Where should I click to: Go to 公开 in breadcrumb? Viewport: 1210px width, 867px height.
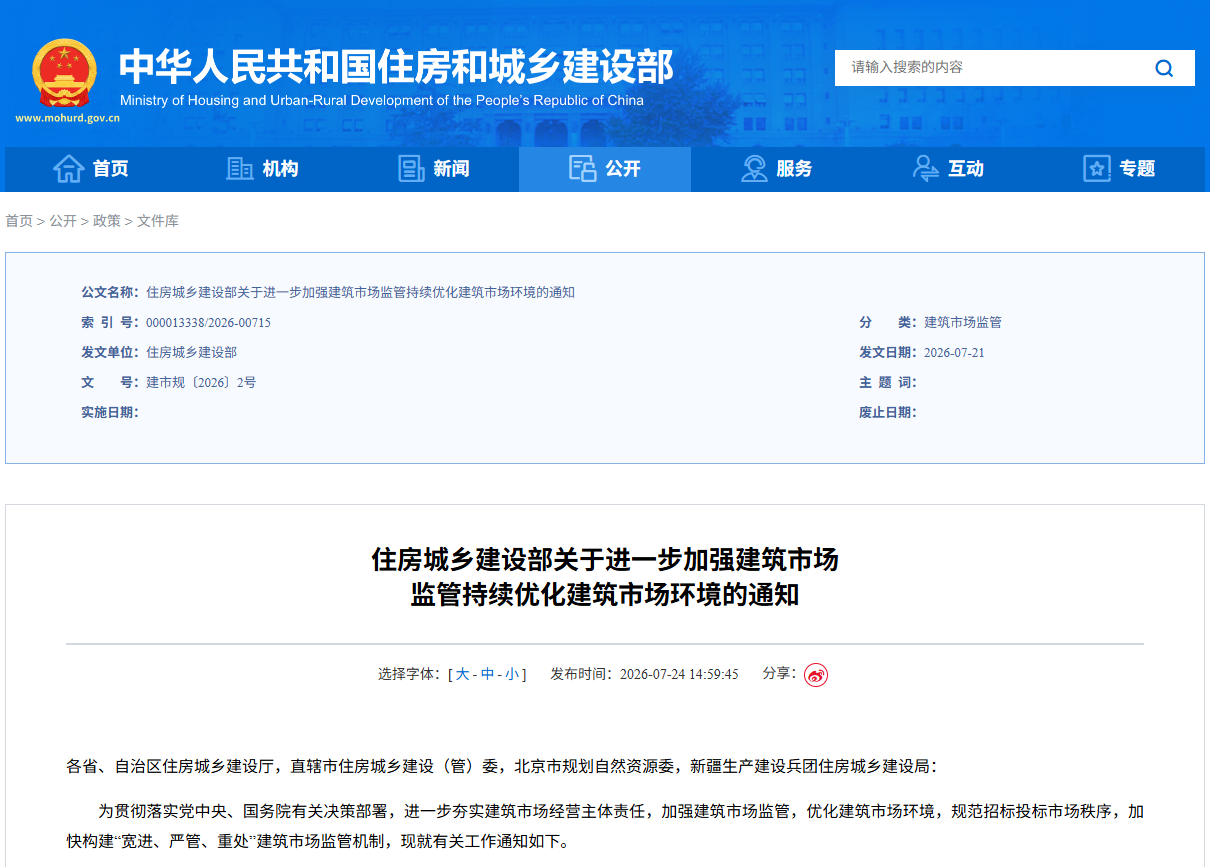point(63,221)
